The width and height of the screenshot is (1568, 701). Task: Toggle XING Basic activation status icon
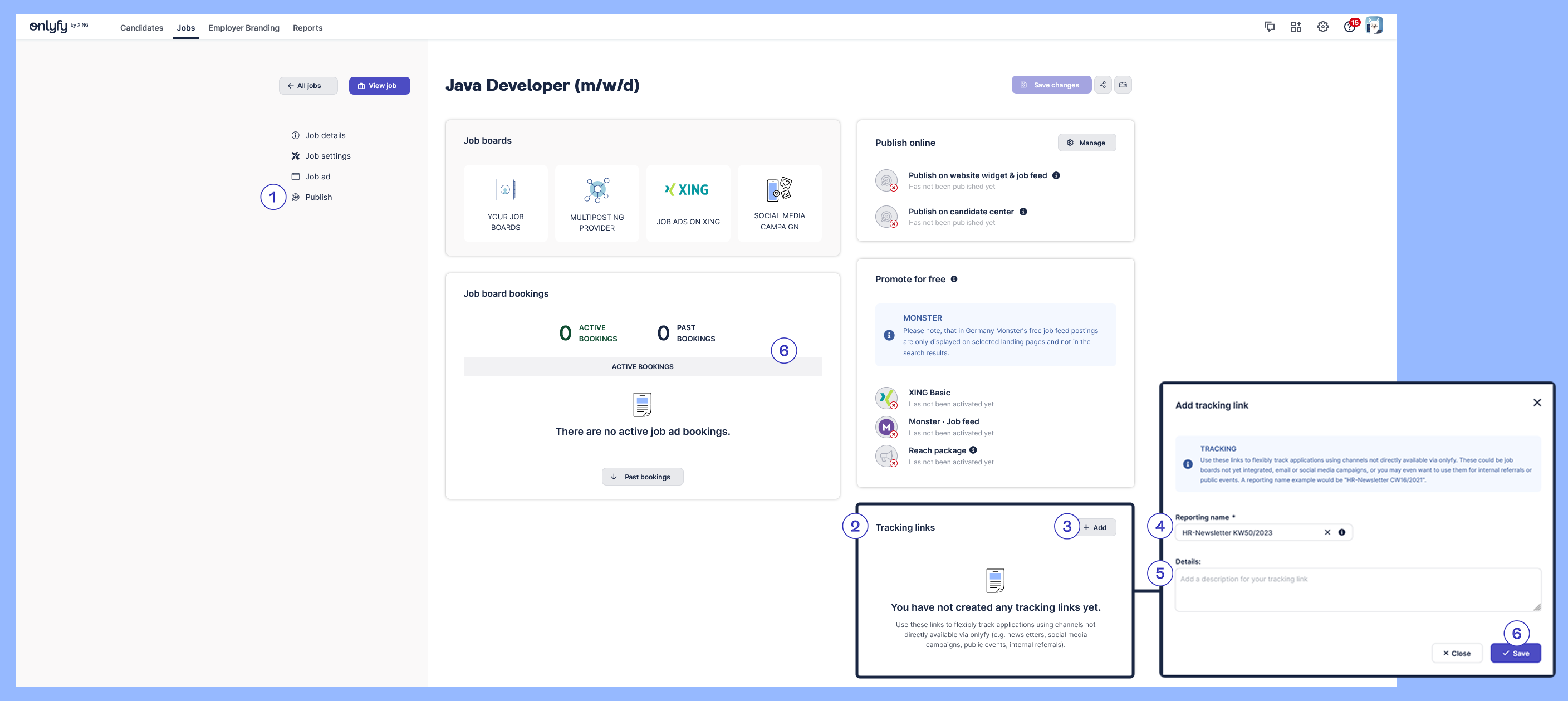(x=886, y=398)
